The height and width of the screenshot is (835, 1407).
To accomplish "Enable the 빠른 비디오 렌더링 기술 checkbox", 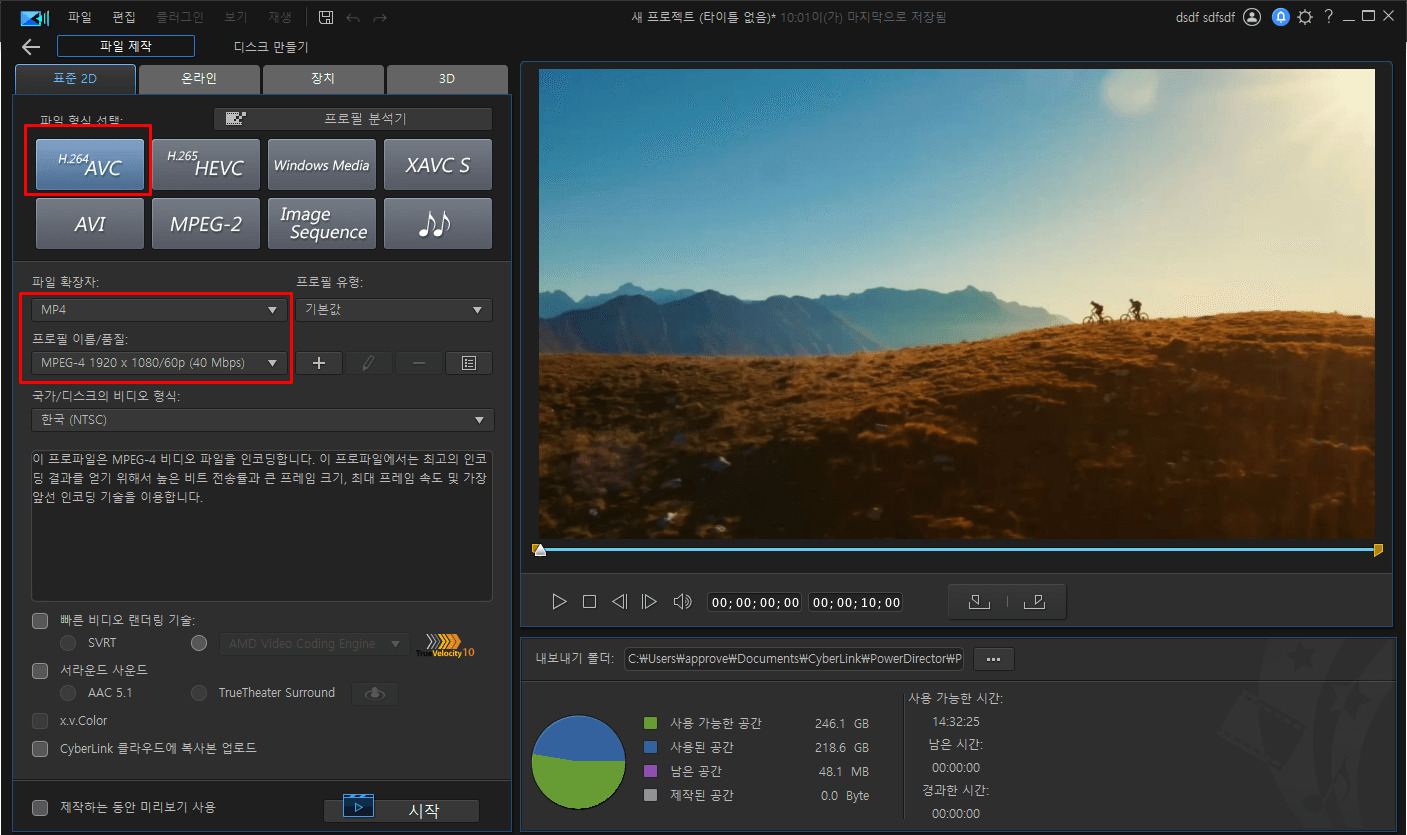I will [40, 621].
